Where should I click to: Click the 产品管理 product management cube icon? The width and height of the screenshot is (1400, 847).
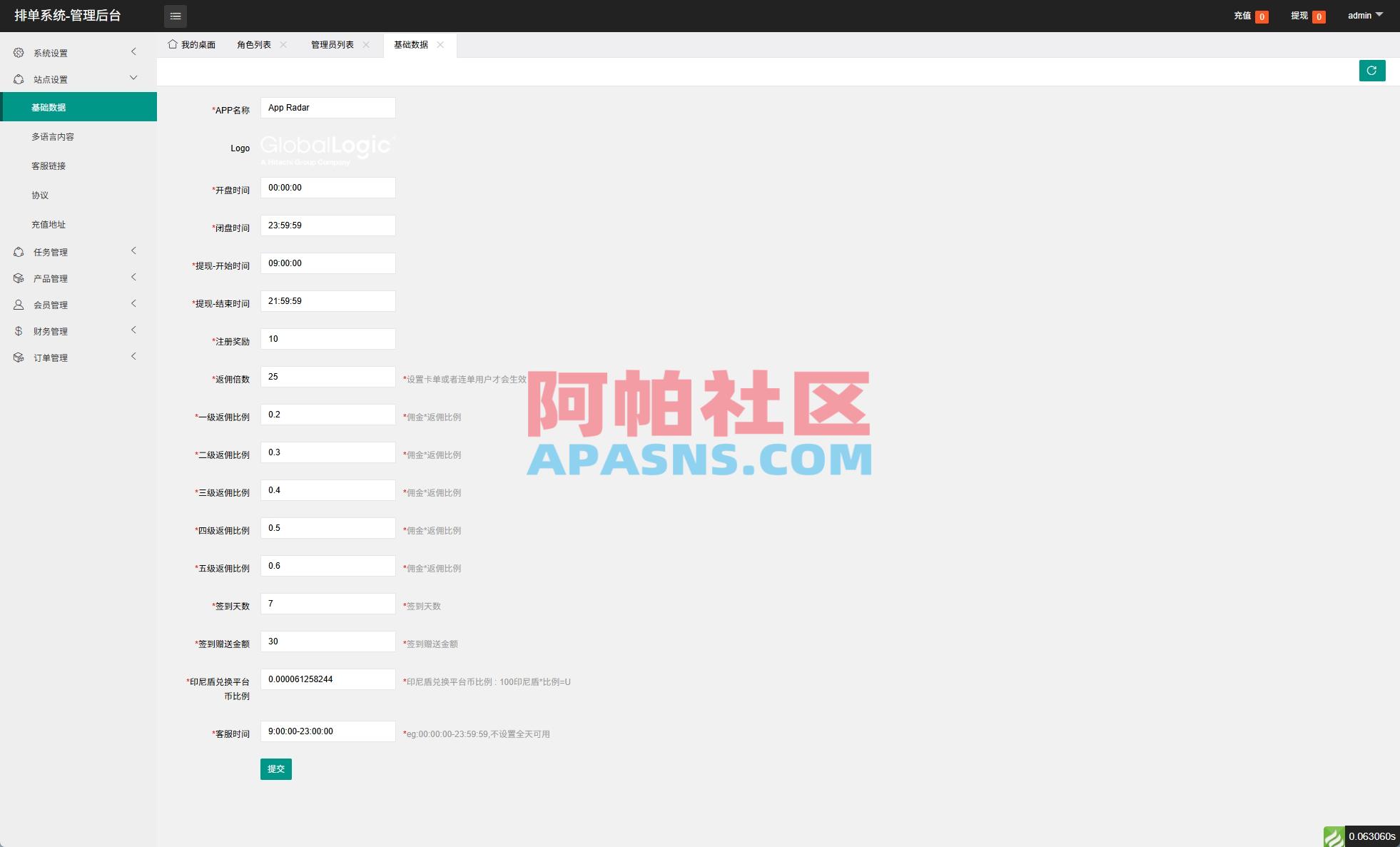(x=19, y=278)
